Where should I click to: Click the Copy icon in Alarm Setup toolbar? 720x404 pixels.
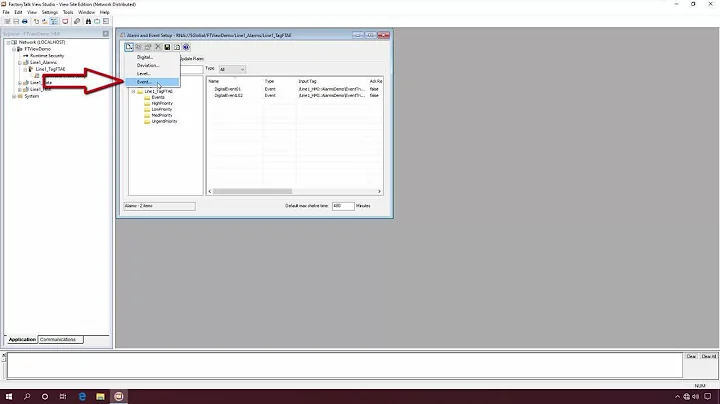click(x=138, y=47)
